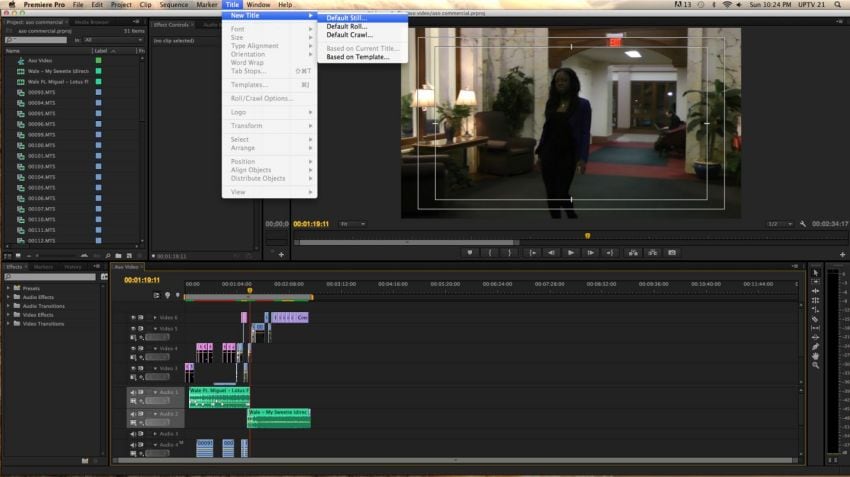The height and width of the screenshot is (477, 850).
Task: Click Go to Out point button
Action: click(x=609, y=253)
